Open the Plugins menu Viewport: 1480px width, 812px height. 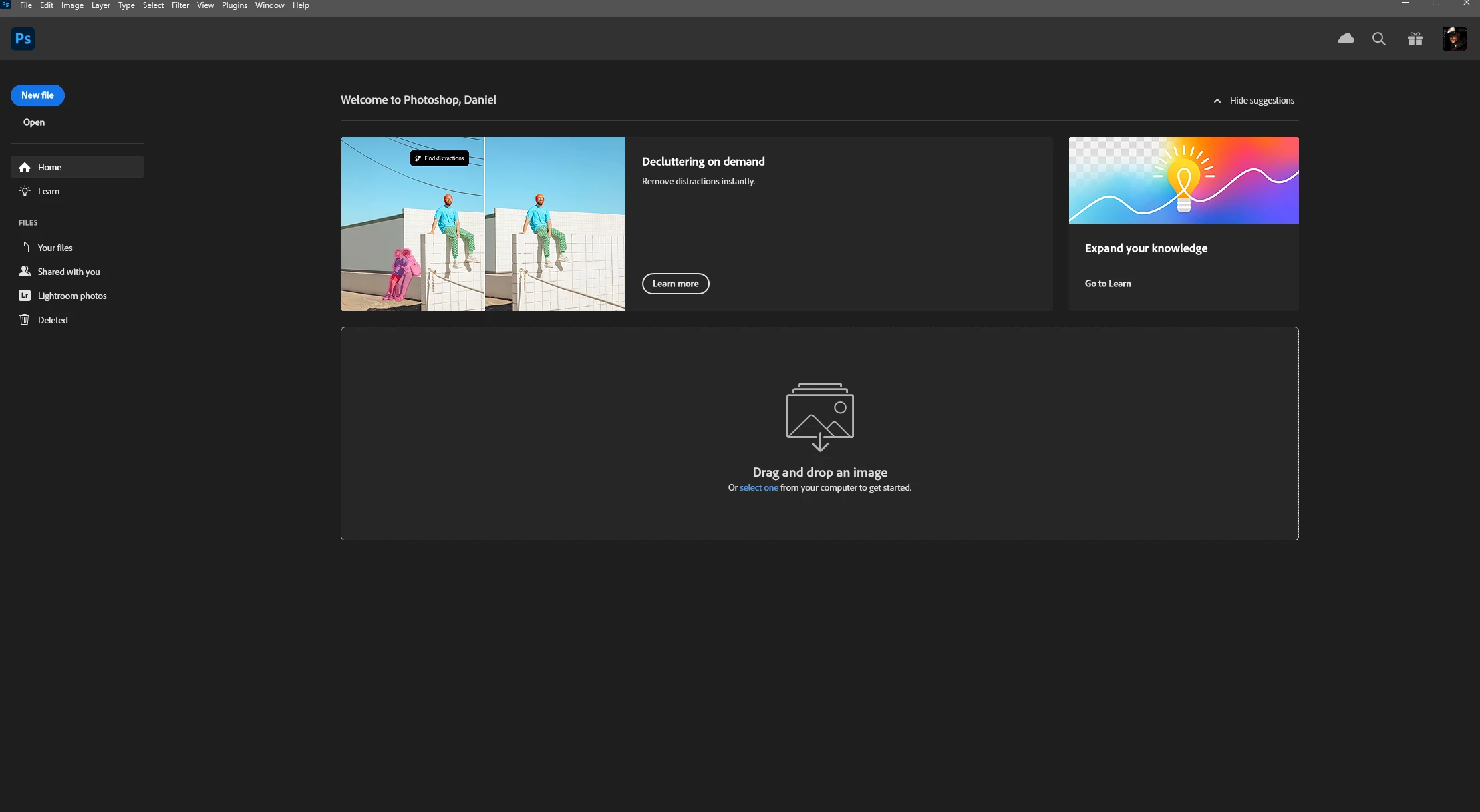pos(234,5)
